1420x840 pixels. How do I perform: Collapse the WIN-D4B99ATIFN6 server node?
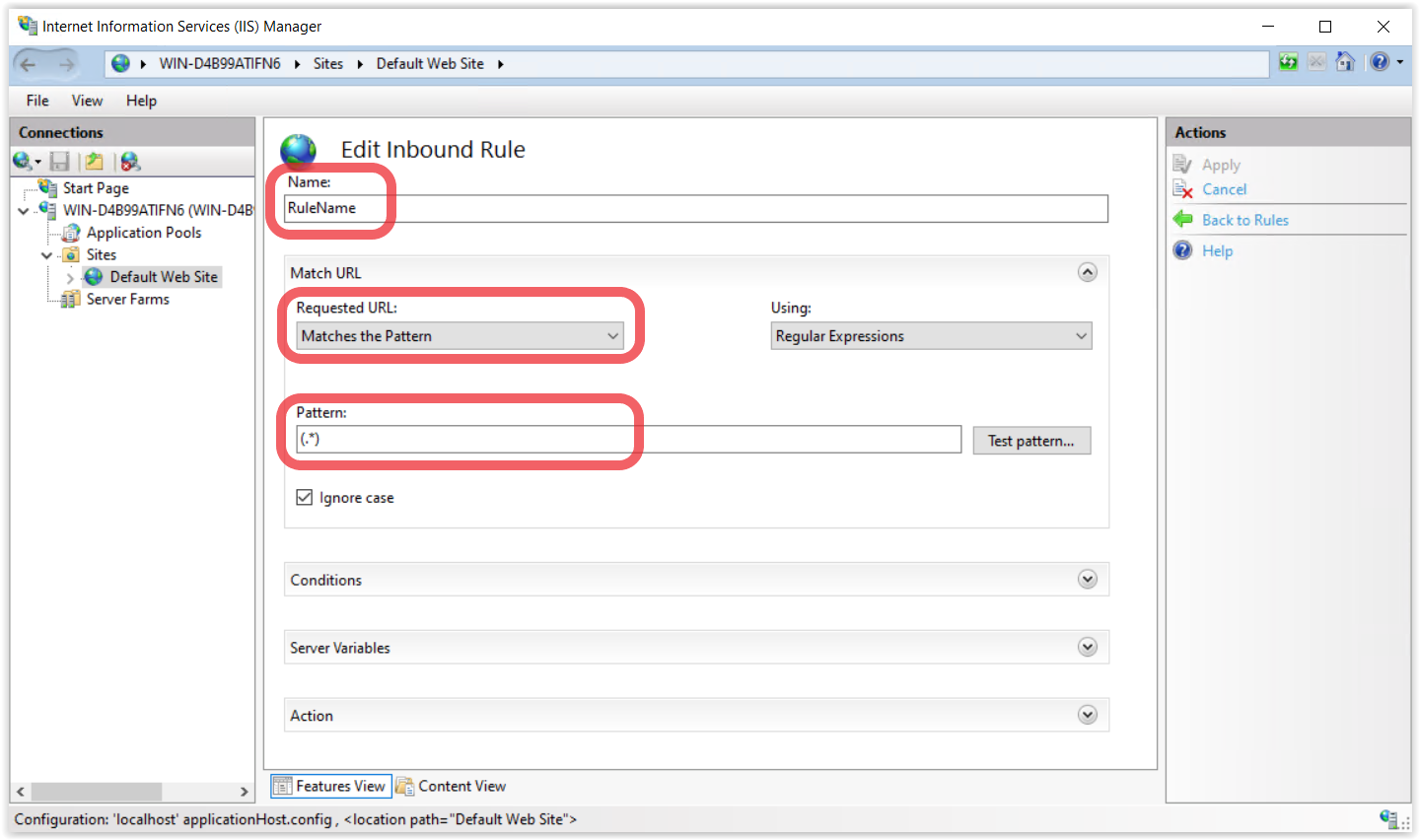tap(24, 211)
